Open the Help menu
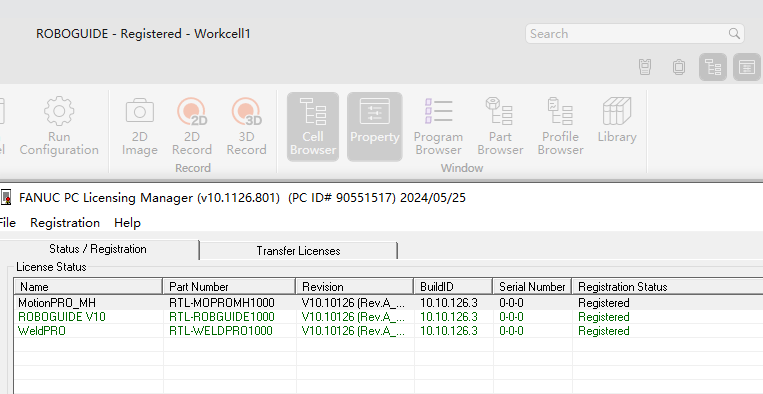763x394 pixels. point(127,223)
